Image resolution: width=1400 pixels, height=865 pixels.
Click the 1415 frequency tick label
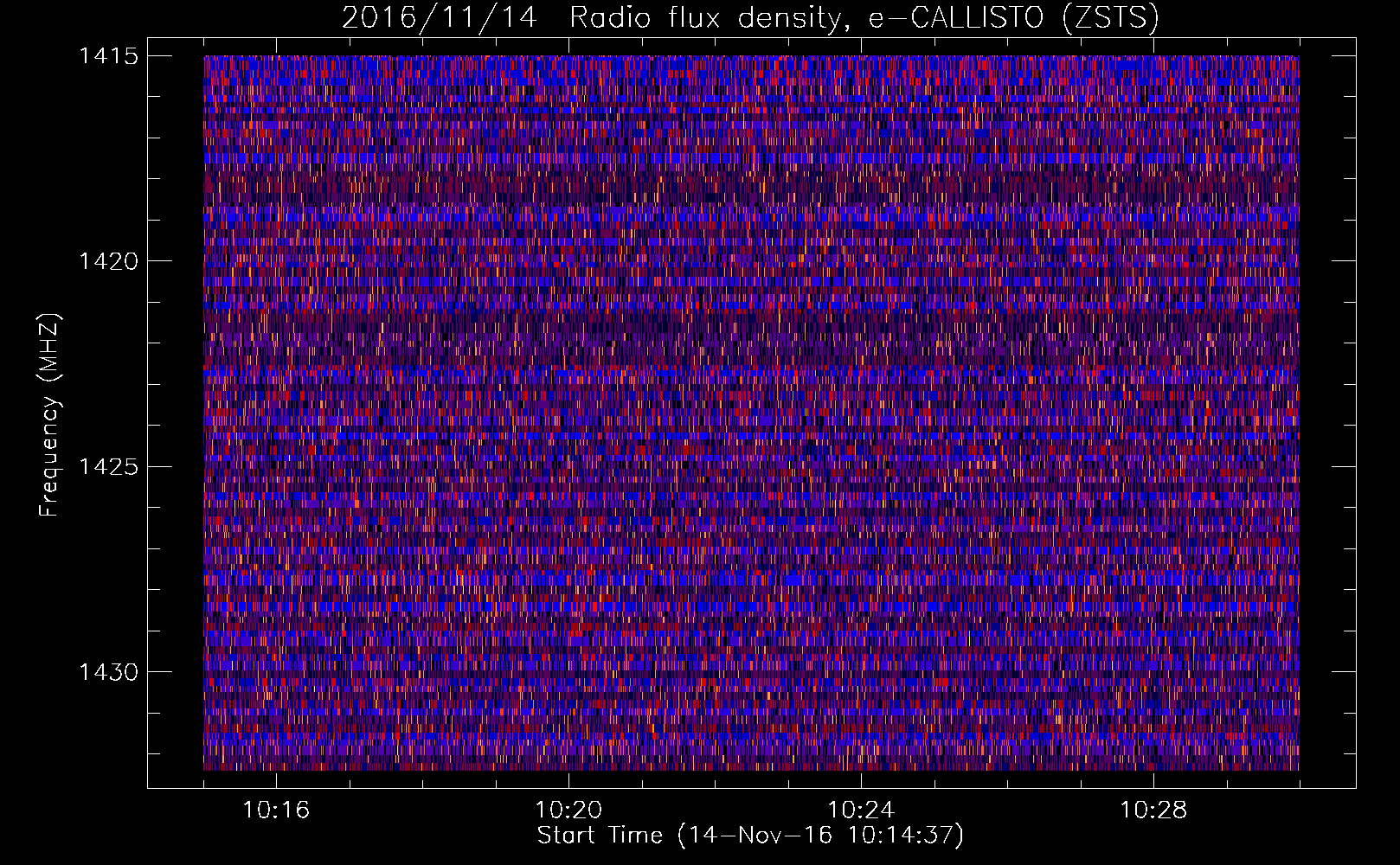(x=108, y=56)
